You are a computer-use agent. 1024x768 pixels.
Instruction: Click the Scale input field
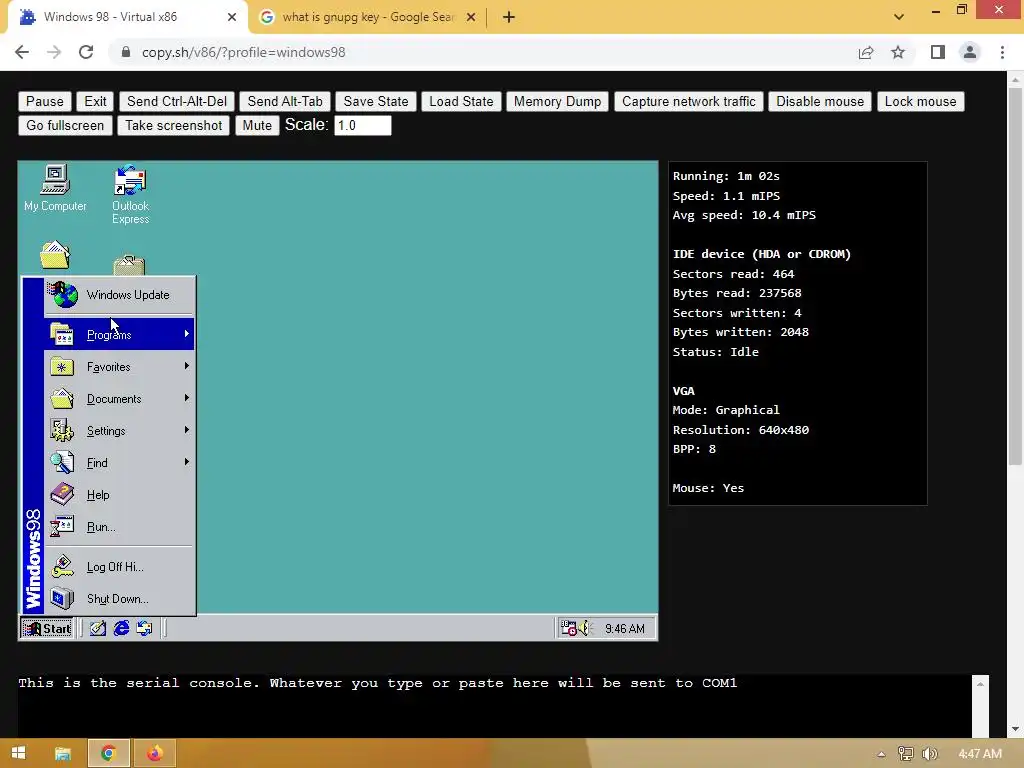tap(362, 125)
